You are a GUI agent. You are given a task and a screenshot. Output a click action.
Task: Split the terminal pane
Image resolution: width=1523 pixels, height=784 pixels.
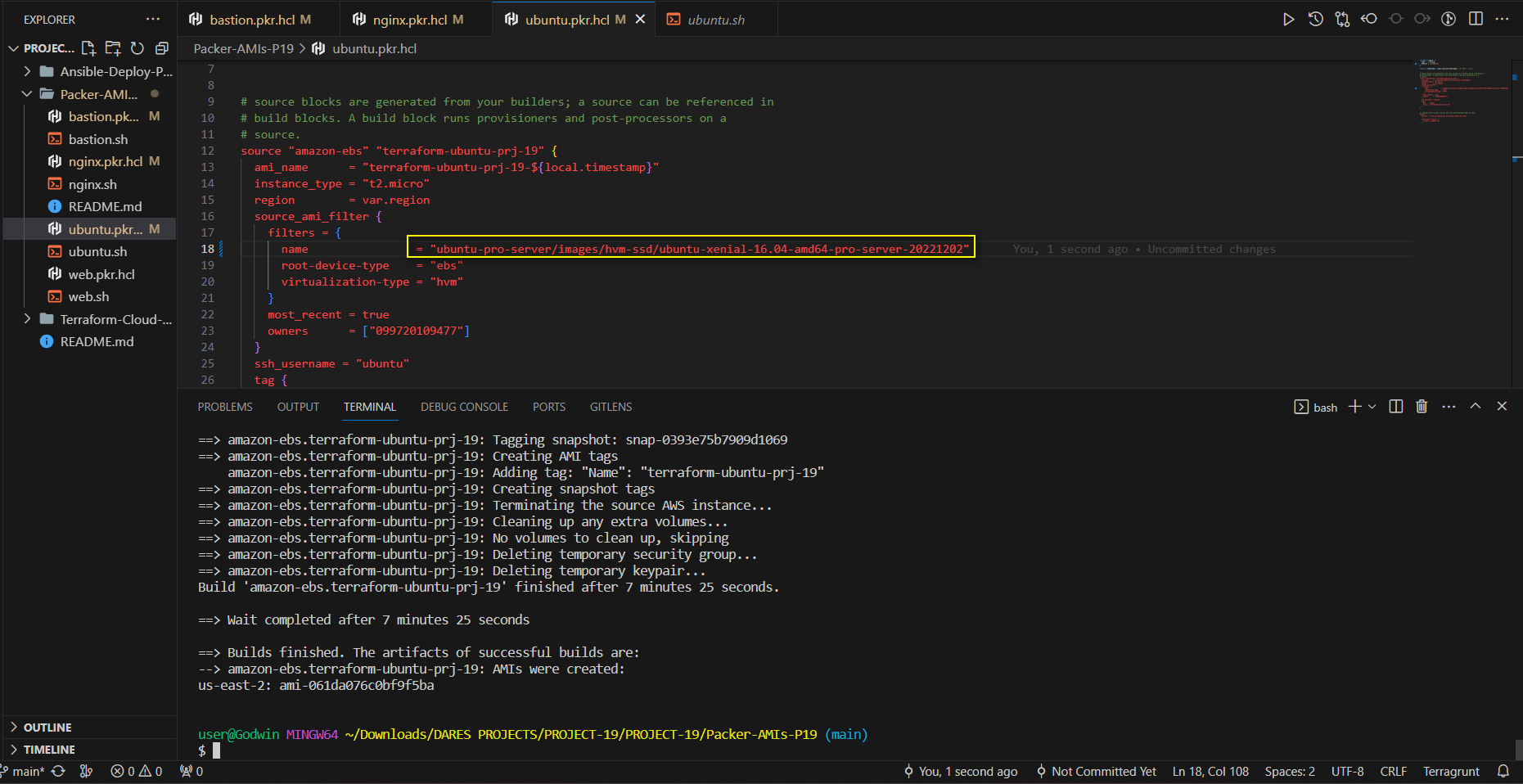click(x=1395, y=406)
